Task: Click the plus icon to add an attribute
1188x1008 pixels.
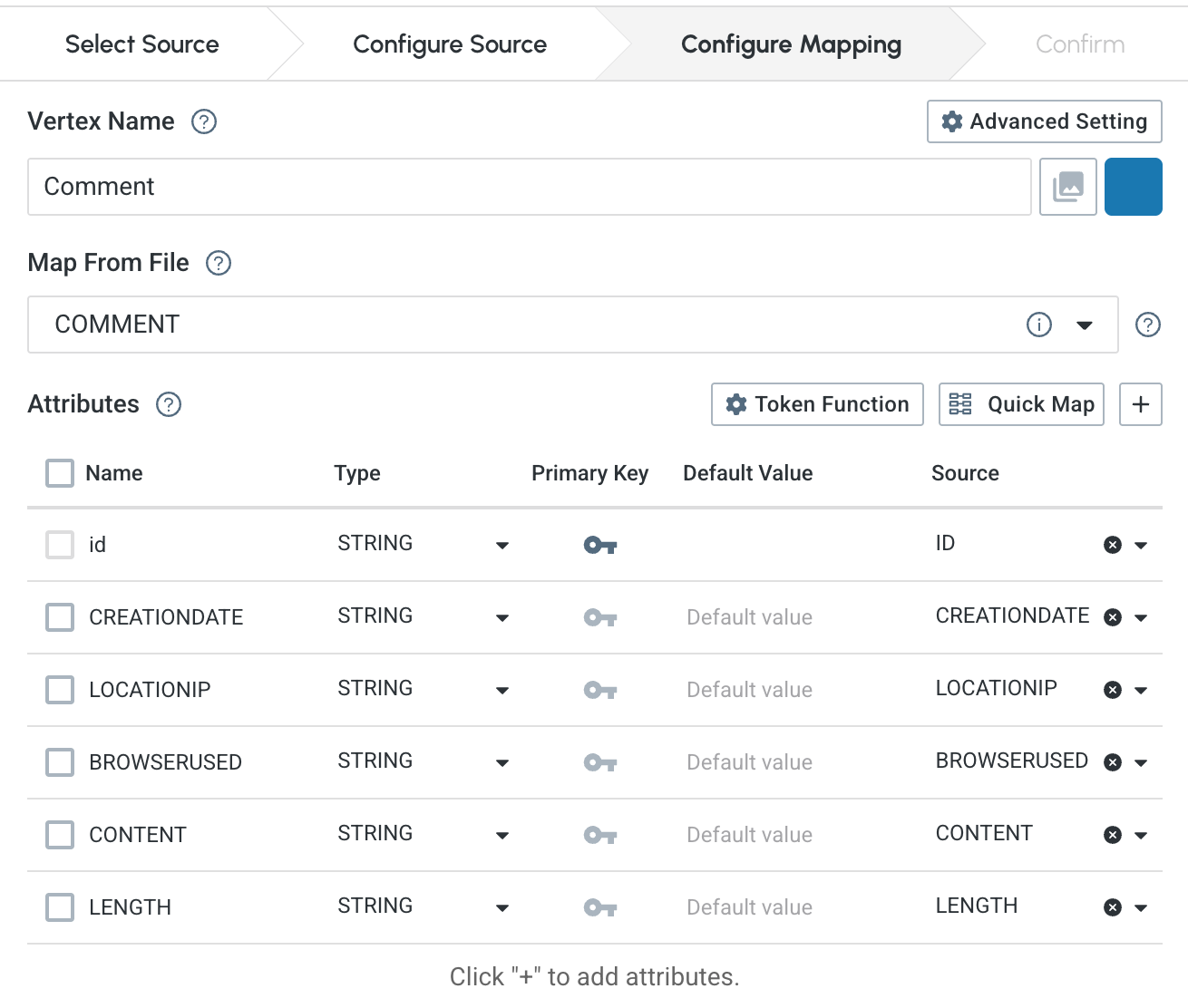Action: [1140, 404]
